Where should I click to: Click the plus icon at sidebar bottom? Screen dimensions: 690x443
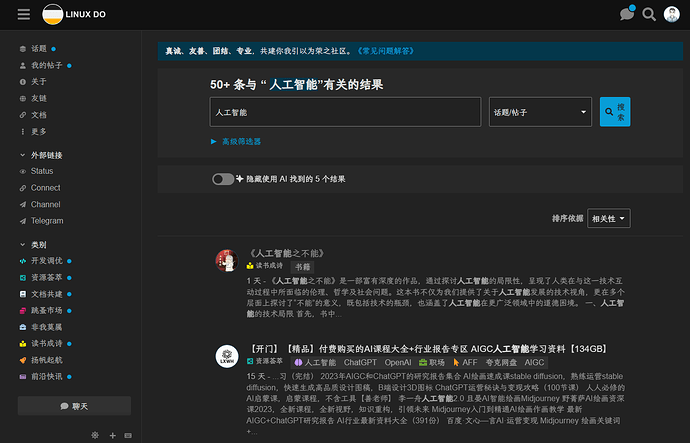(x=113, y=435)
